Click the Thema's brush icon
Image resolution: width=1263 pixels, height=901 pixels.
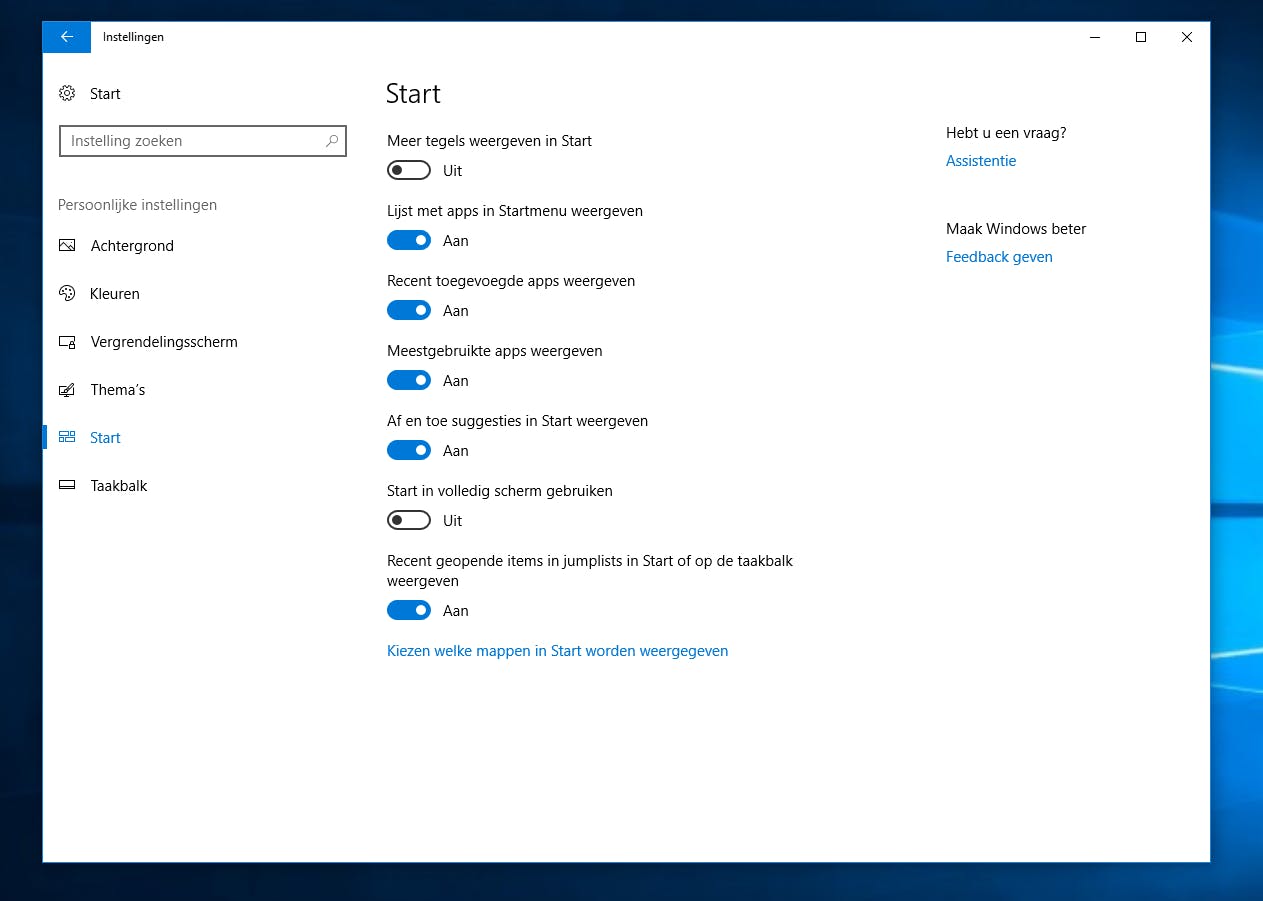click(67, 389)
